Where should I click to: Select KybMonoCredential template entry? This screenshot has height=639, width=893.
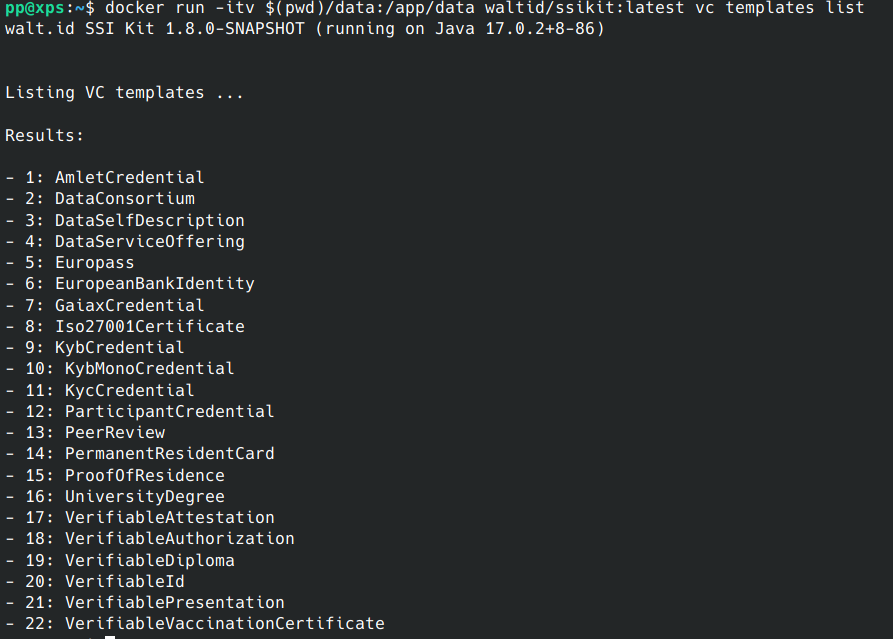tap(149, 368)
